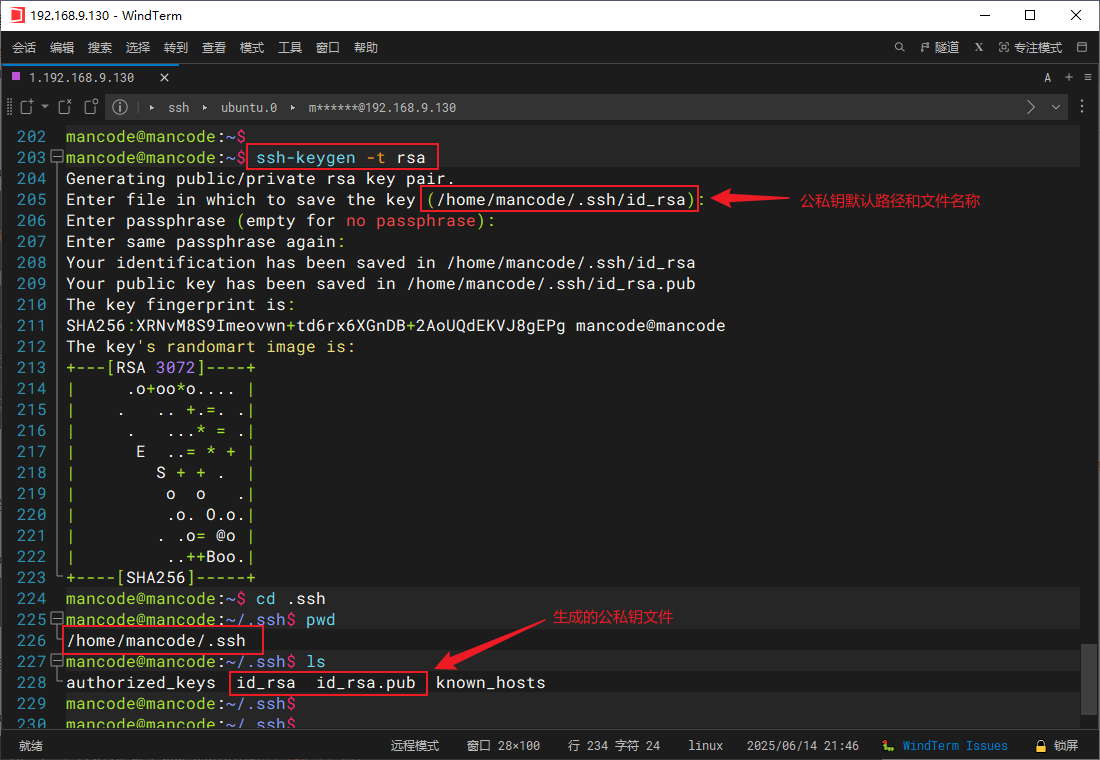1100x760 pixels.
Task: Click the magnifier search icon
Action: tap(899, 47)
